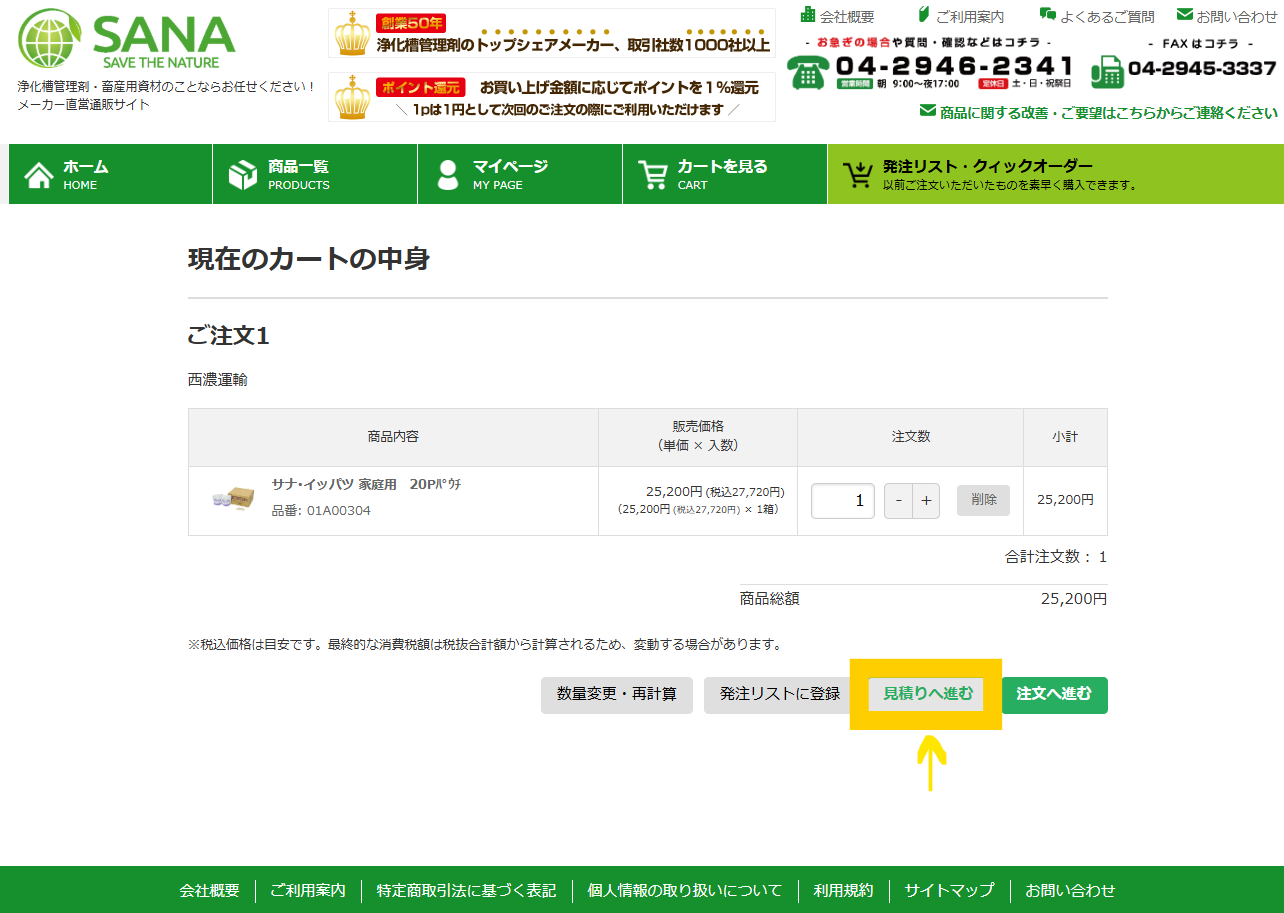Open サイトマップ in the footer

[x=949, y=890]
